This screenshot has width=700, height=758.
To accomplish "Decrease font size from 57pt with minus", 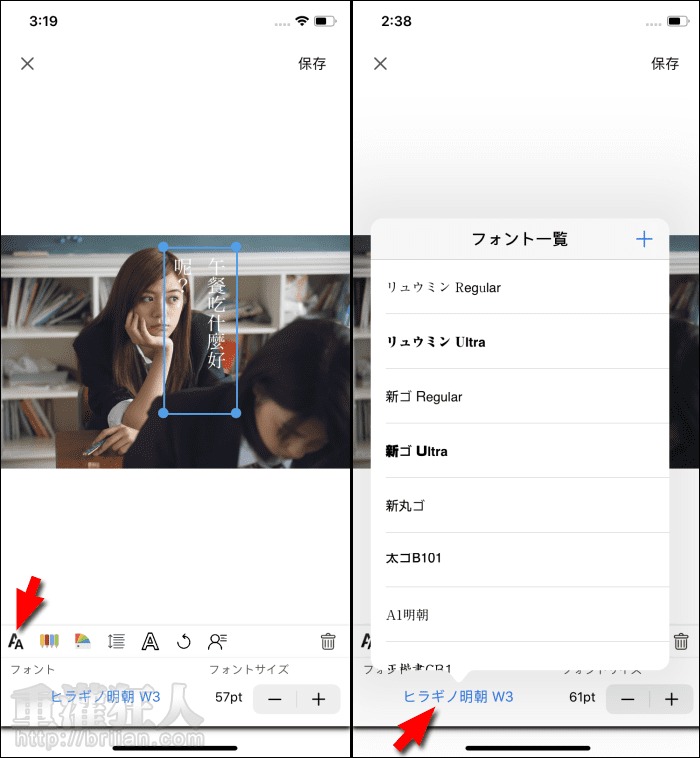I will click(275, 699).
